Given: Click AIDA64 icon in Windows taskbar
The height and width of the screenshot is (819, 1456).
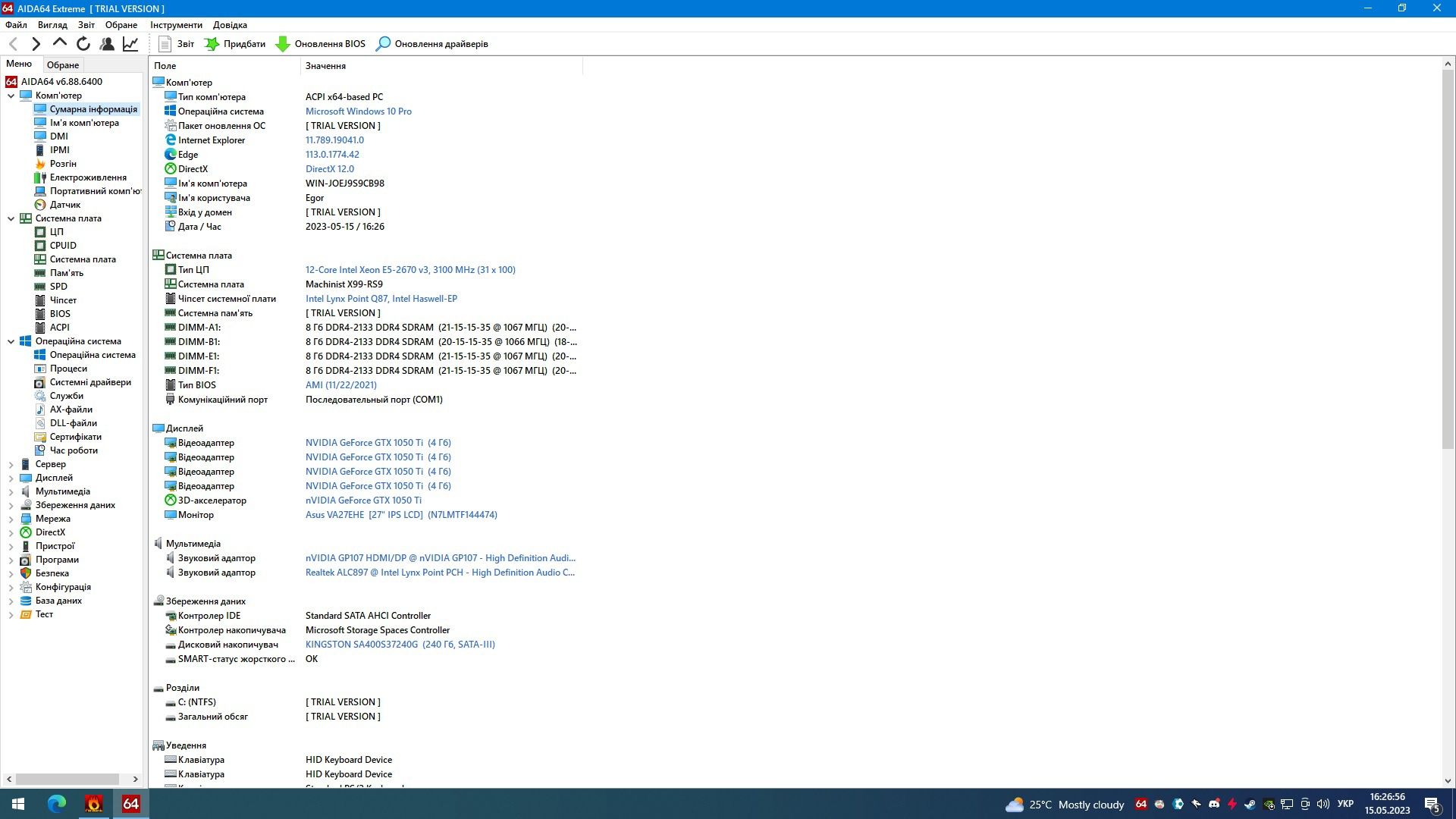Looking at the screenshot, I should tap(130, 804).
